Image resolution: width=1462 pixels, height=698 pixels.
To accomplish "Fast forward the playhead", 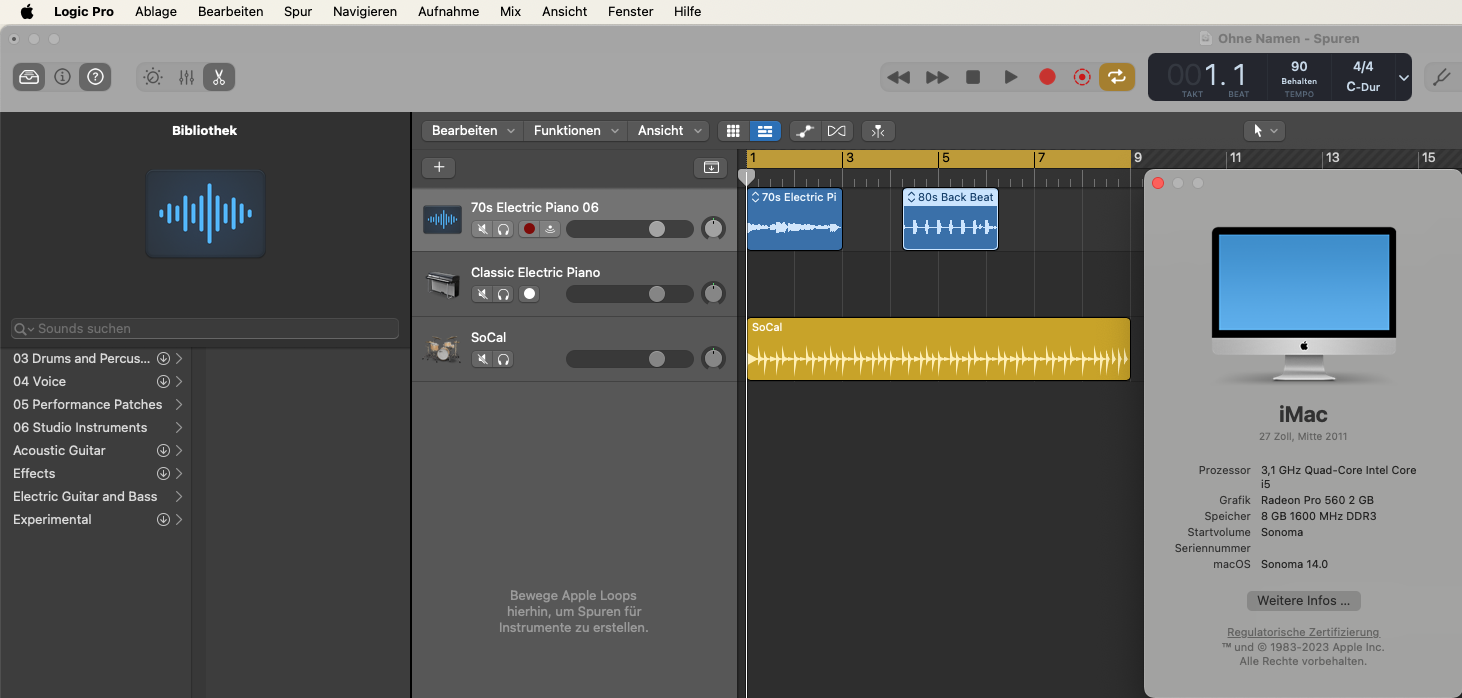I will pyautogui.click(x=937, y=77).
